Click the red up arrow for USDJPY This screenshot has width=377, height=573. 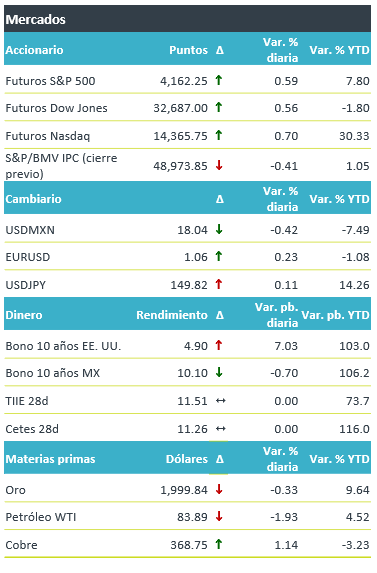click(218, 284)
